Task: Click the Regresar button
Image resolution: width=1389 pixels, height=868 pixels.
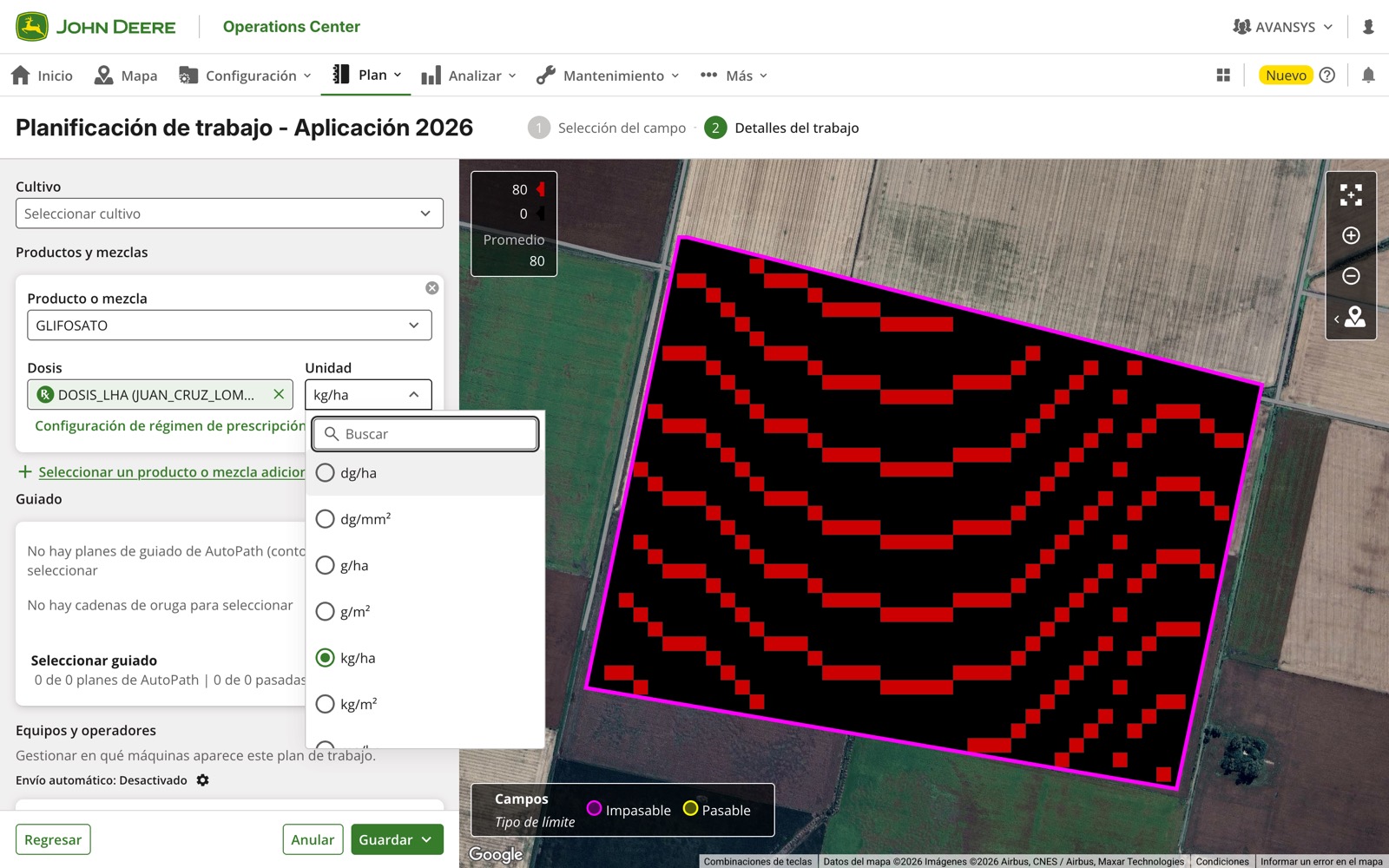Action: click(x=53, y=839)
